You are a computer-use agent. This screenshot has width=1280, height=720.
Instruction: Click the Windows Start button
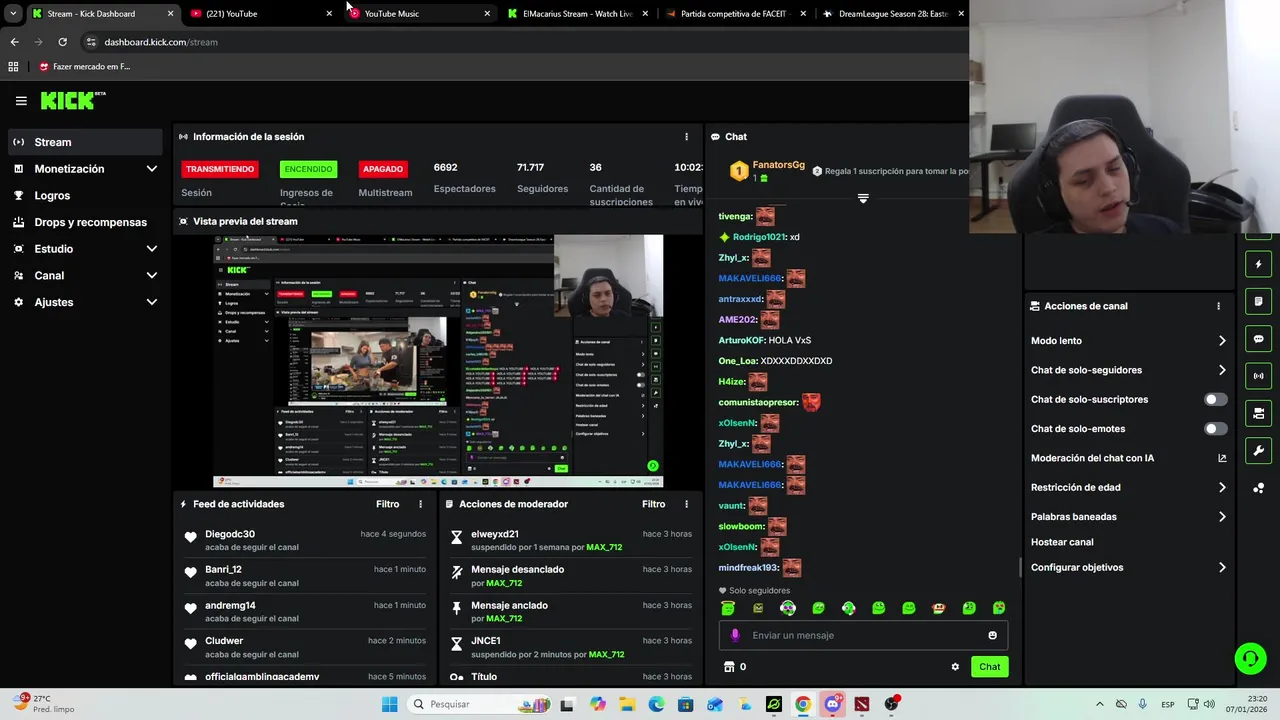[x=389, y=704]
